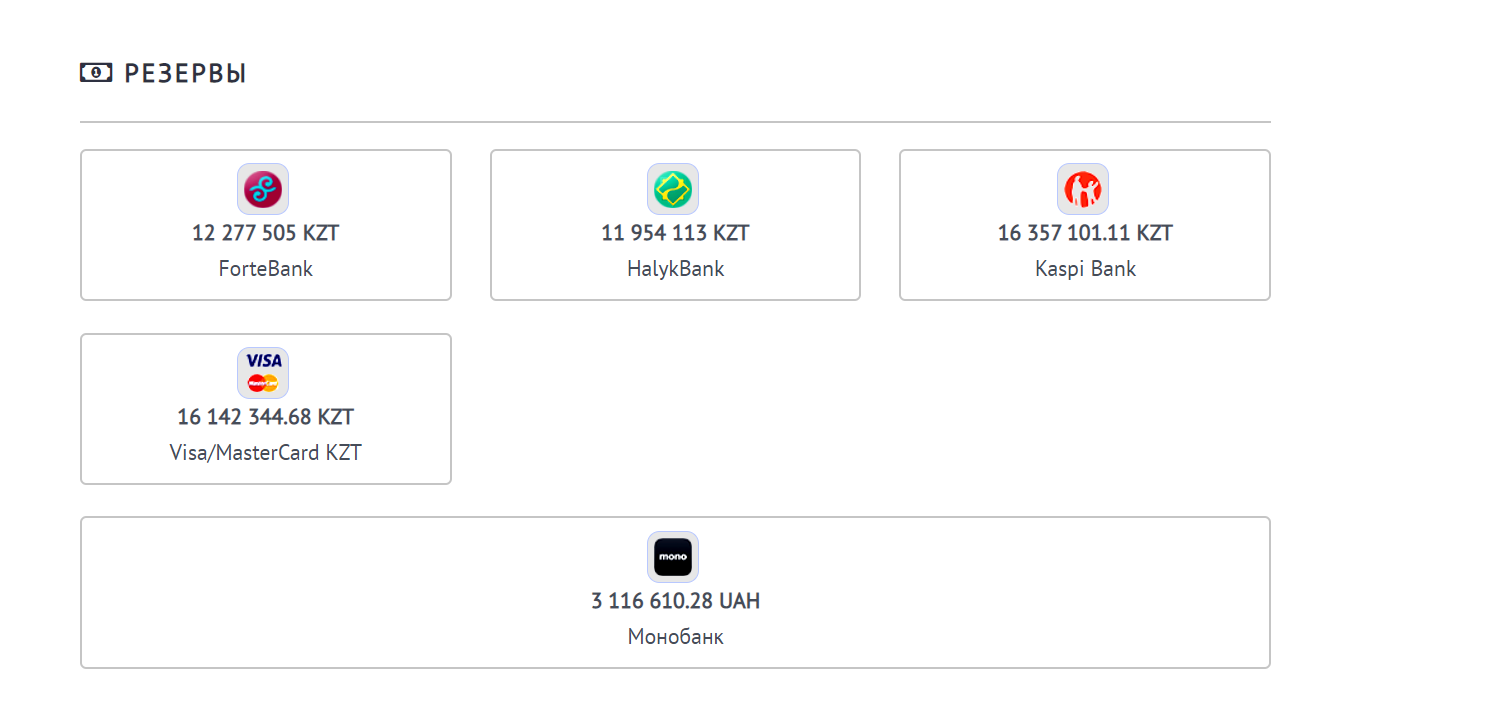
Task: Click the Visa/MasterCard logo icon
Action: click(x=263, y=373)
